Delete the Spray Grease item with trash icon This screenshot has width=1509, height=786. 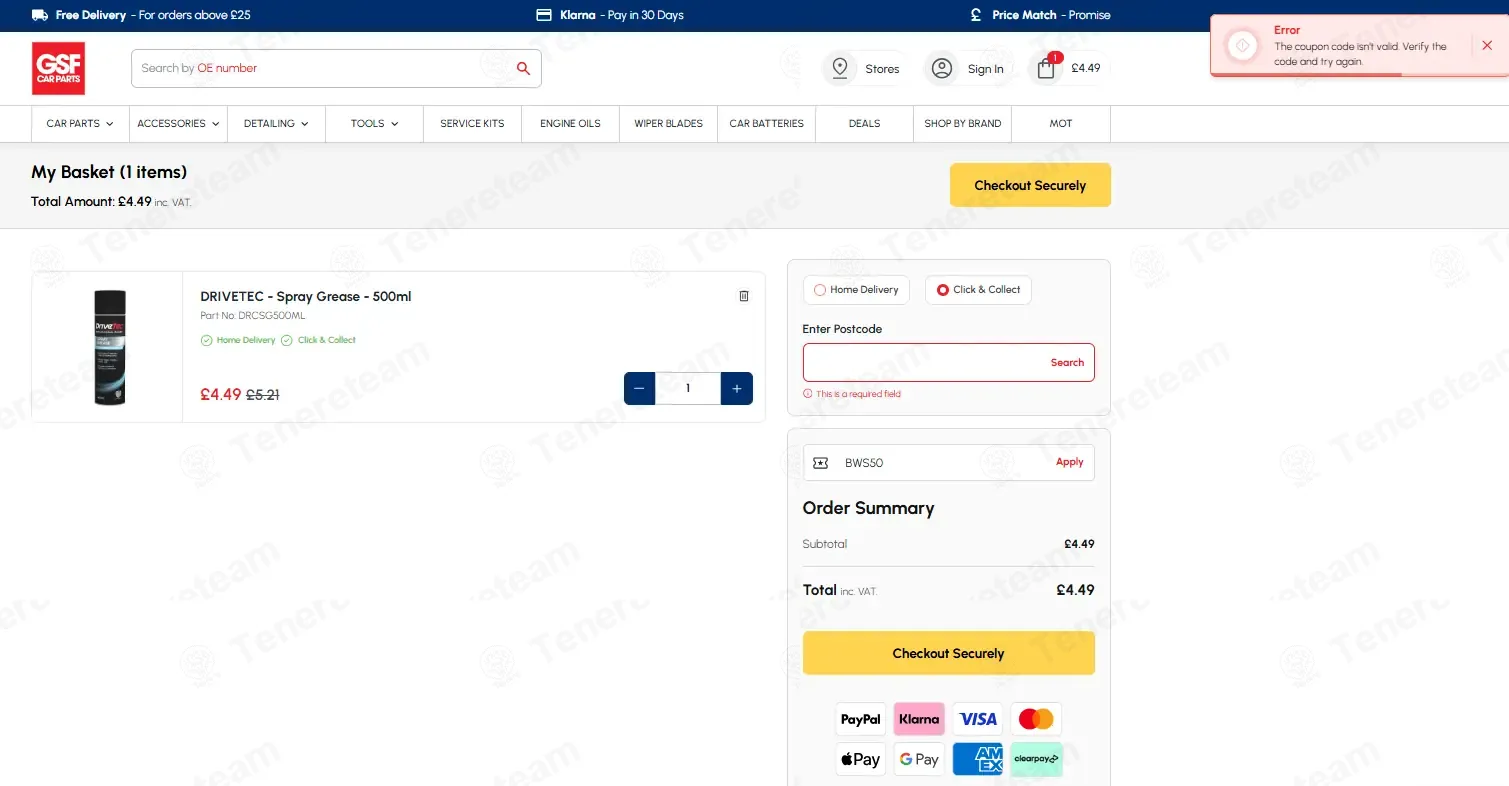744,296
